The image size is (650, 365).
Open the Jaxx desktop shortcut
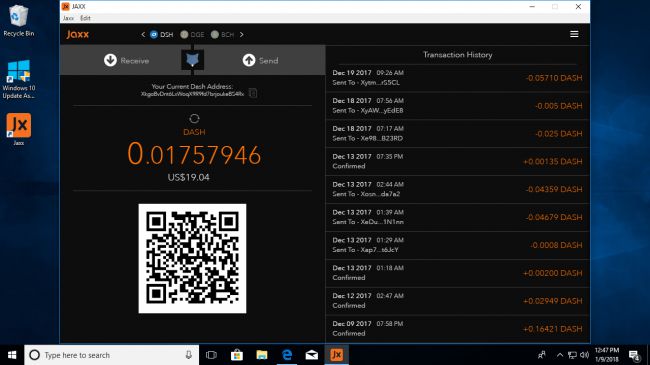[x=19, y=129]
